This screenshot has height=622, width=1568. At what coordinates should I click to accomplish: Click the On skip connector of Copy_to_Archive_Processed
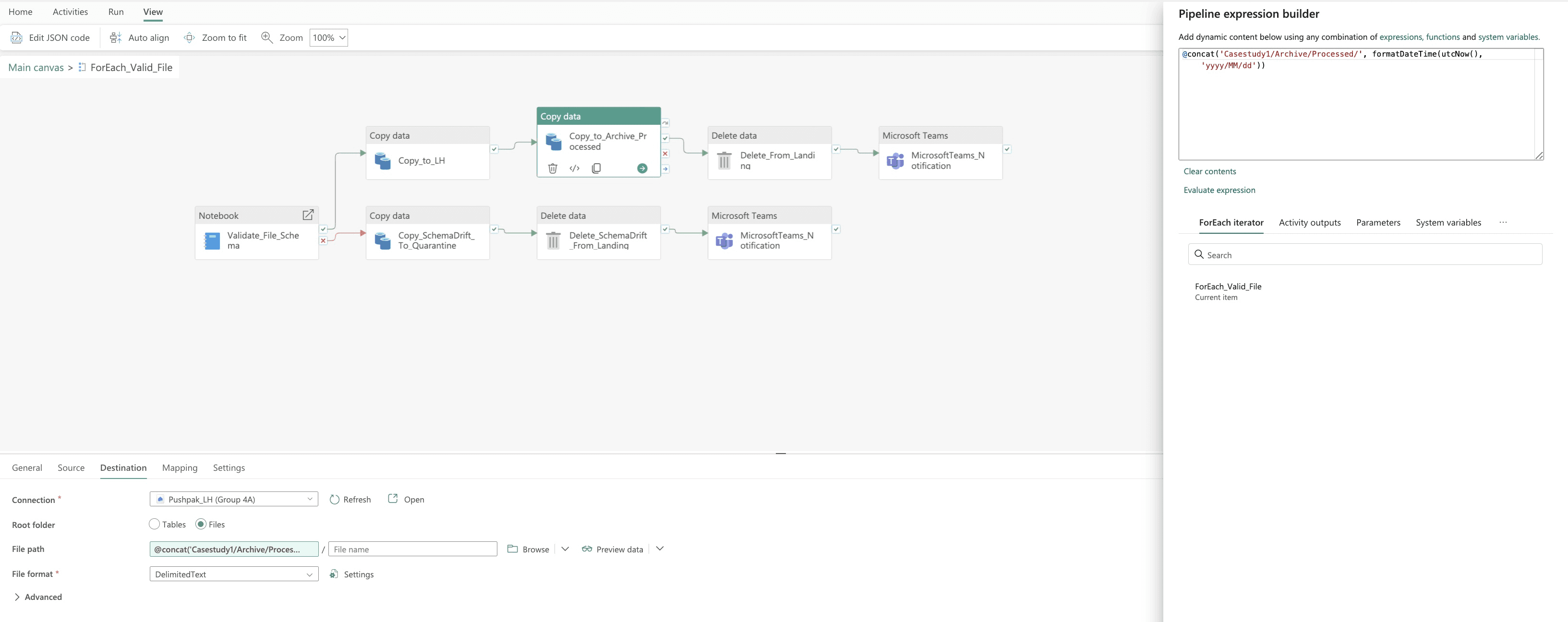[x=665, y=123]
